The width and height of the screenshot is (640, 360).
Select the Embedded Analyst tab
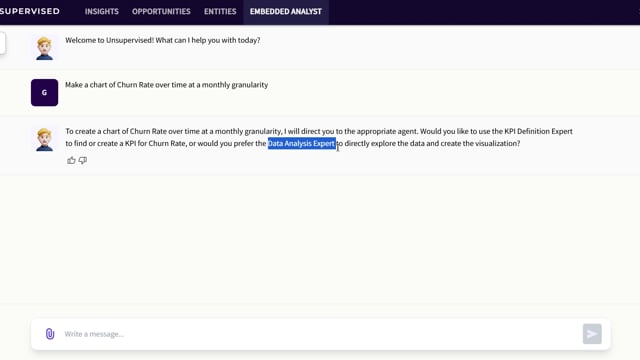click(x=286, y=11)
